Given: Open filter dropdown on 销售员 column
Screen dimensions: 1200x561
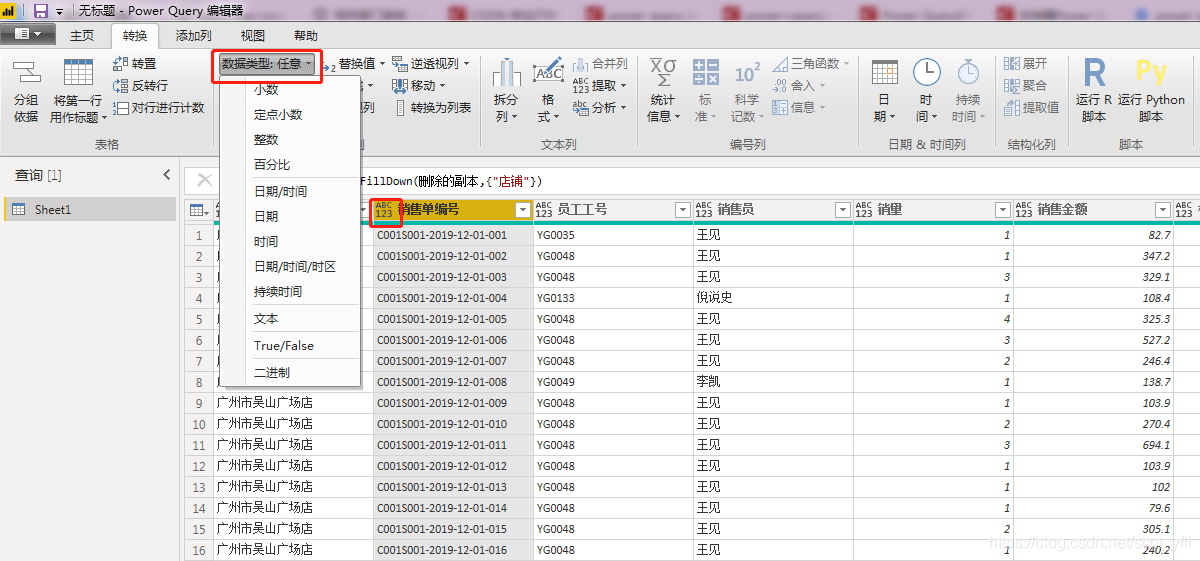Looking at the screenshot, I should click(843, 210).
